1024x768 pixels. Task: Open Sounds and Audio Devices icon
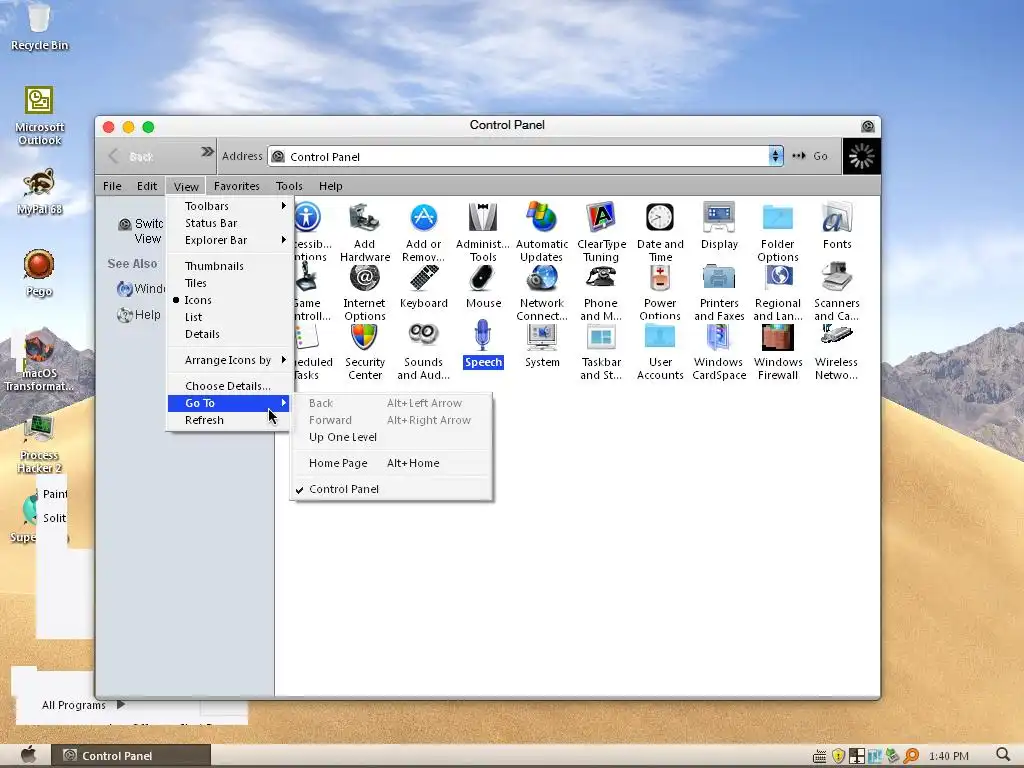(423, 351)
